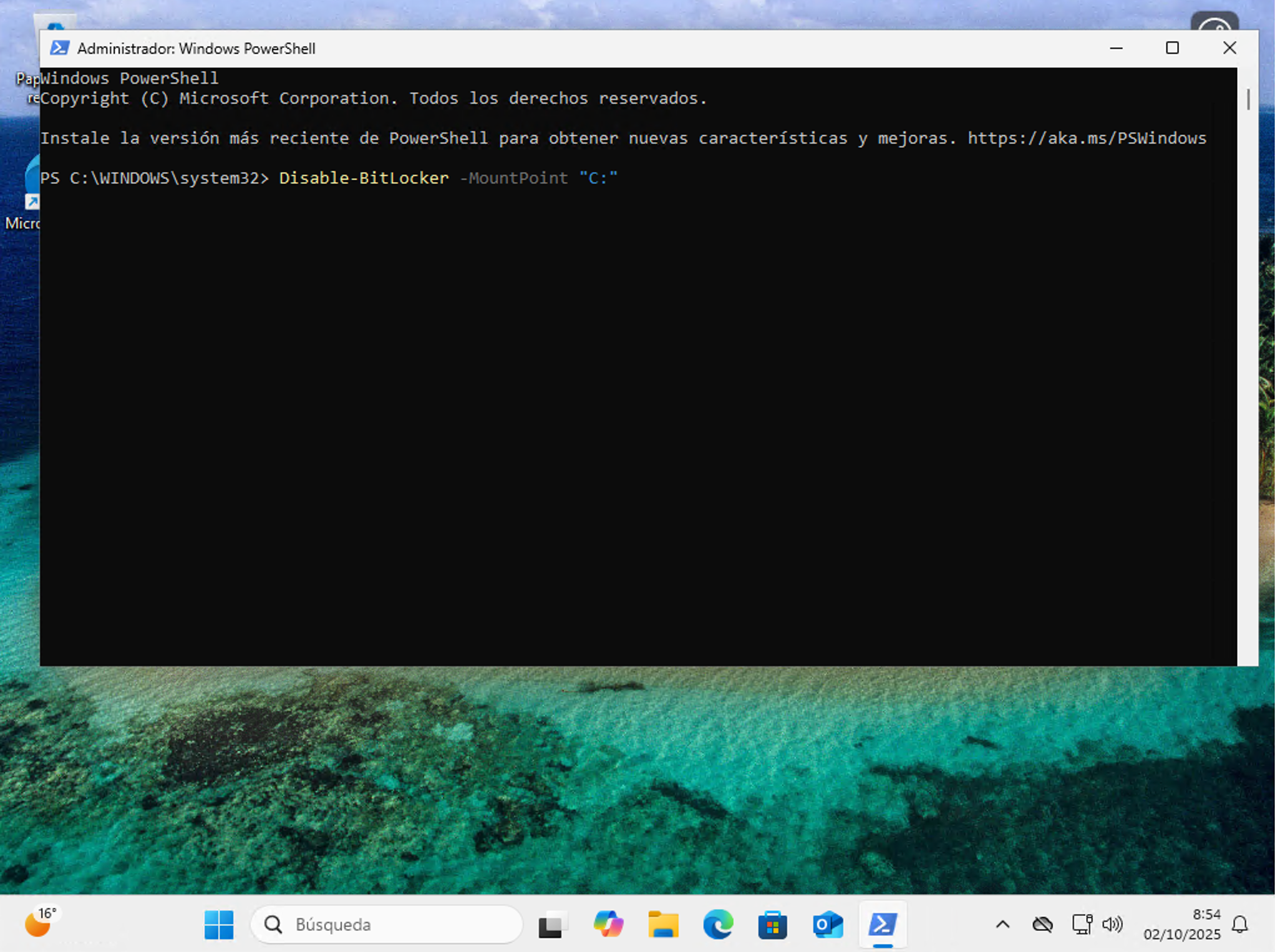Open Task View from the taskbar
1275x952 pixels.
click(553, 924)
